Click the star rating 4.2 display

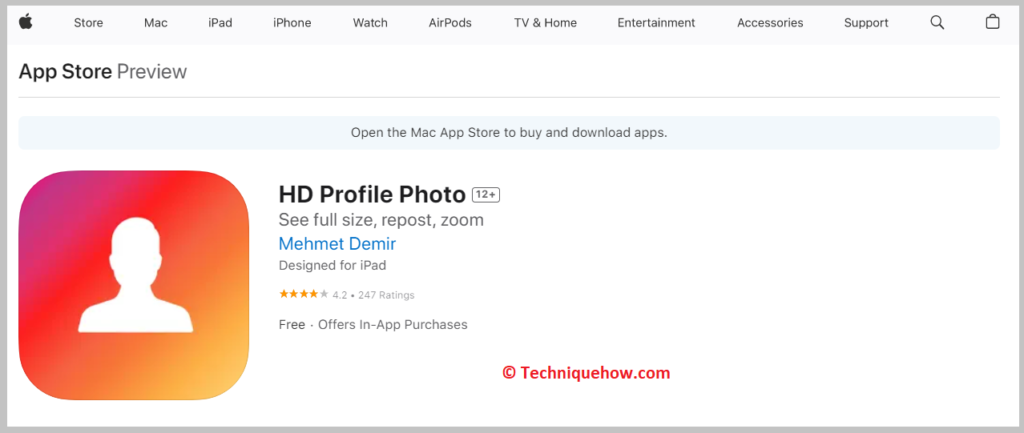click(313, 295)
